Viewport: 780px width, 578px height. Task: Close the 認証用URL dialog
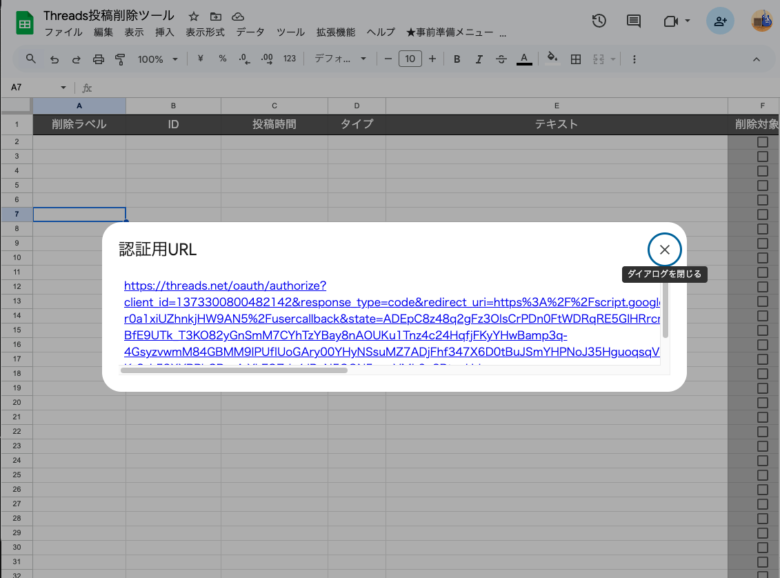tap(664, 250)
